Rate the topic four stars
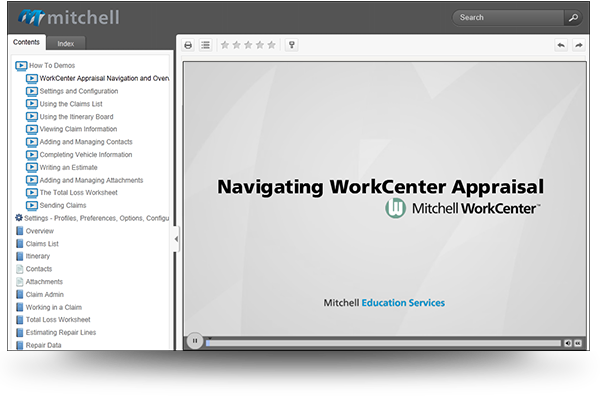600x396 pixels. [260, 45]
